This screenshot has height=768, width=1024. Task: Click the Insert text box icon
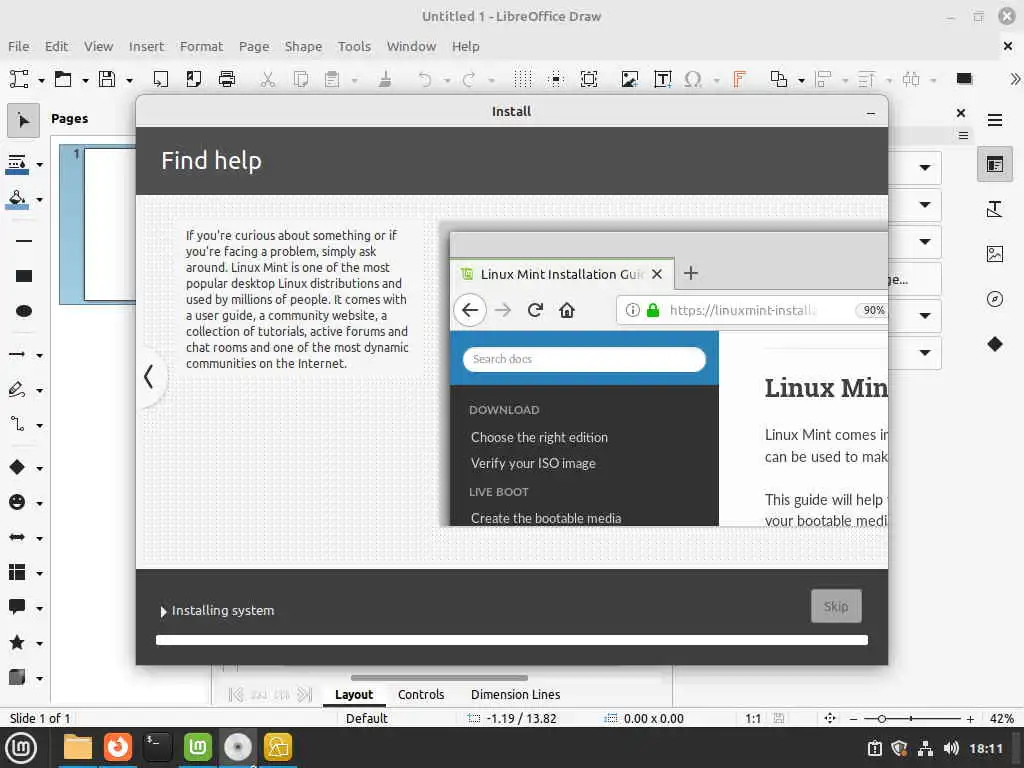pos(662,79)
